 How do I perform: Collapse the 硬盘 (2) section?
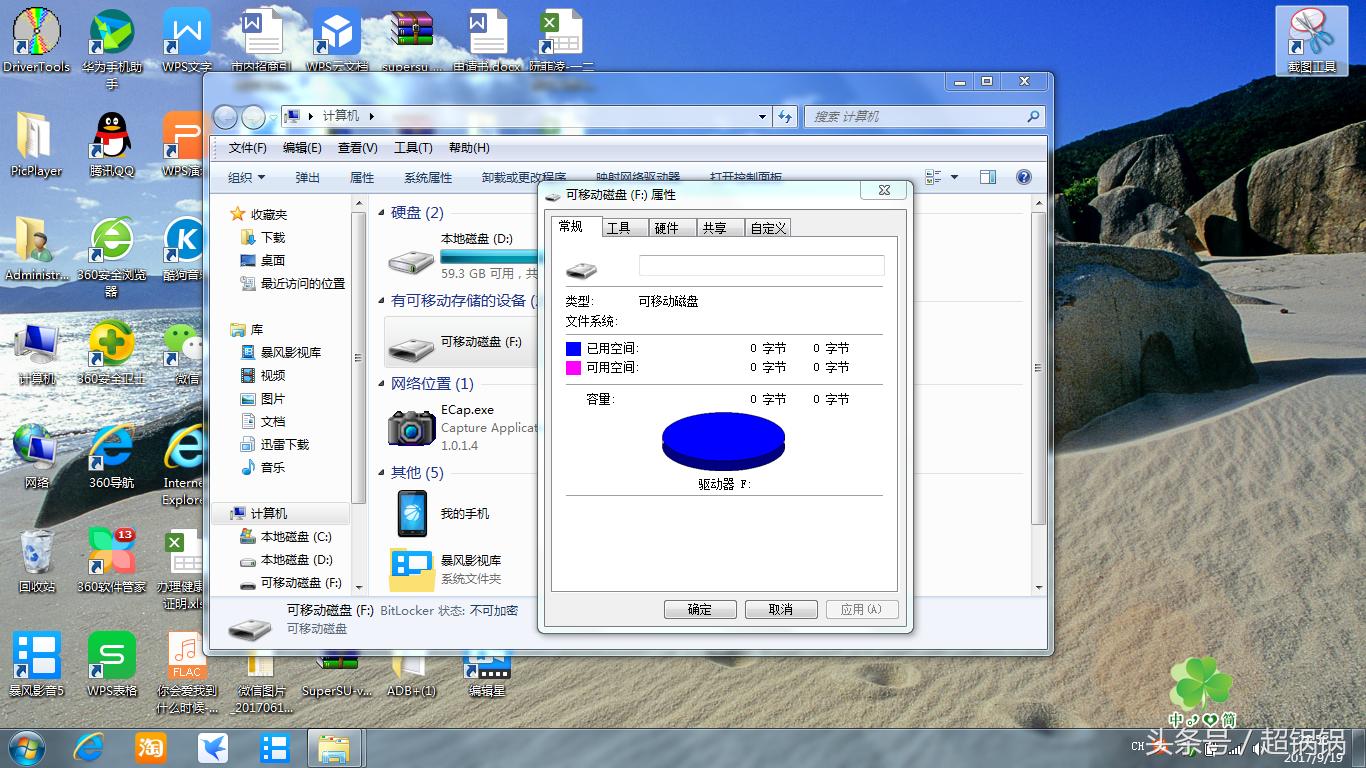click(x=380, y=213)
